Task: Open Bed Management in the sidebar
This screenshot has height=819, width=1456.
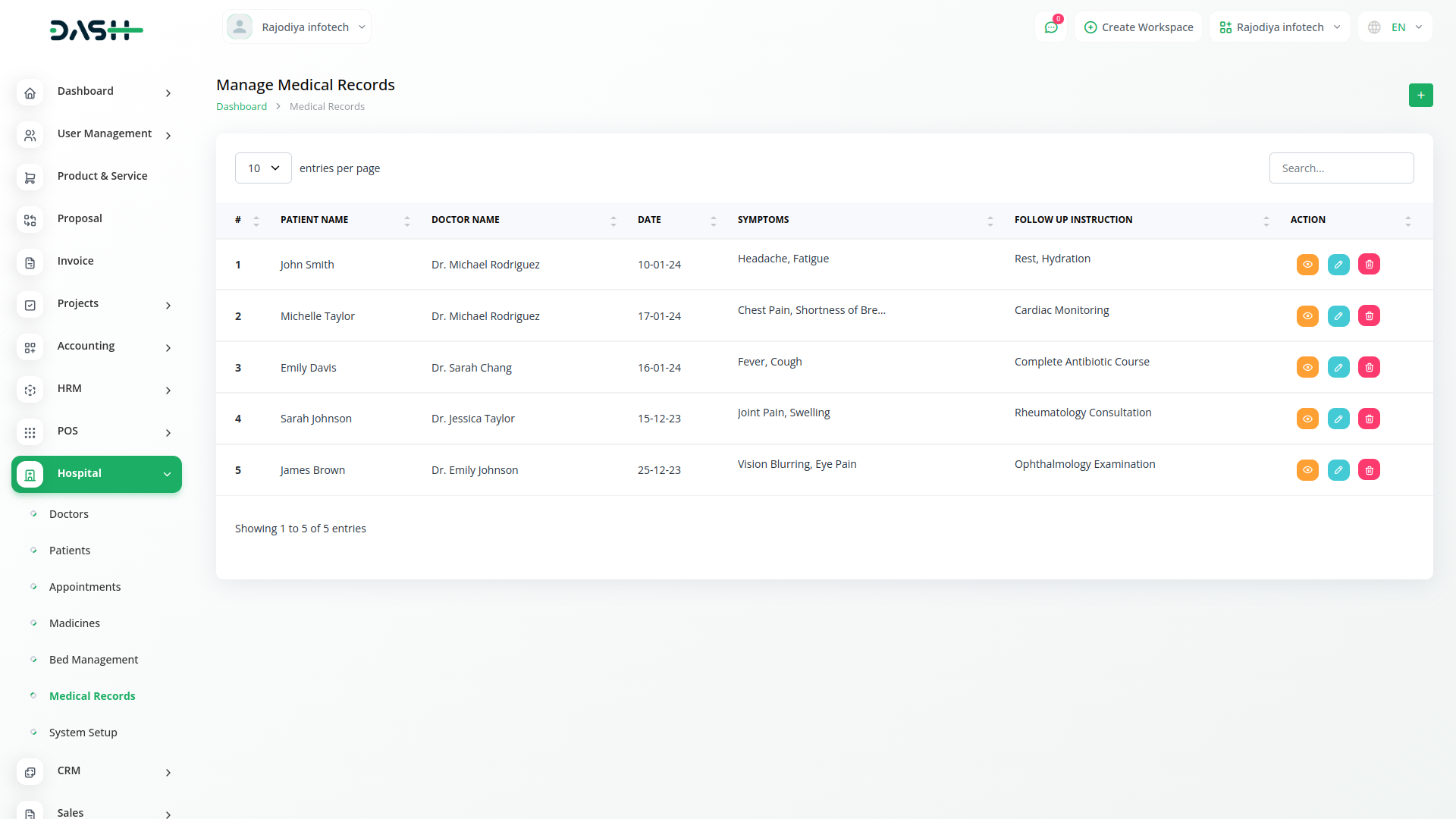Action: tap(93, 660)
